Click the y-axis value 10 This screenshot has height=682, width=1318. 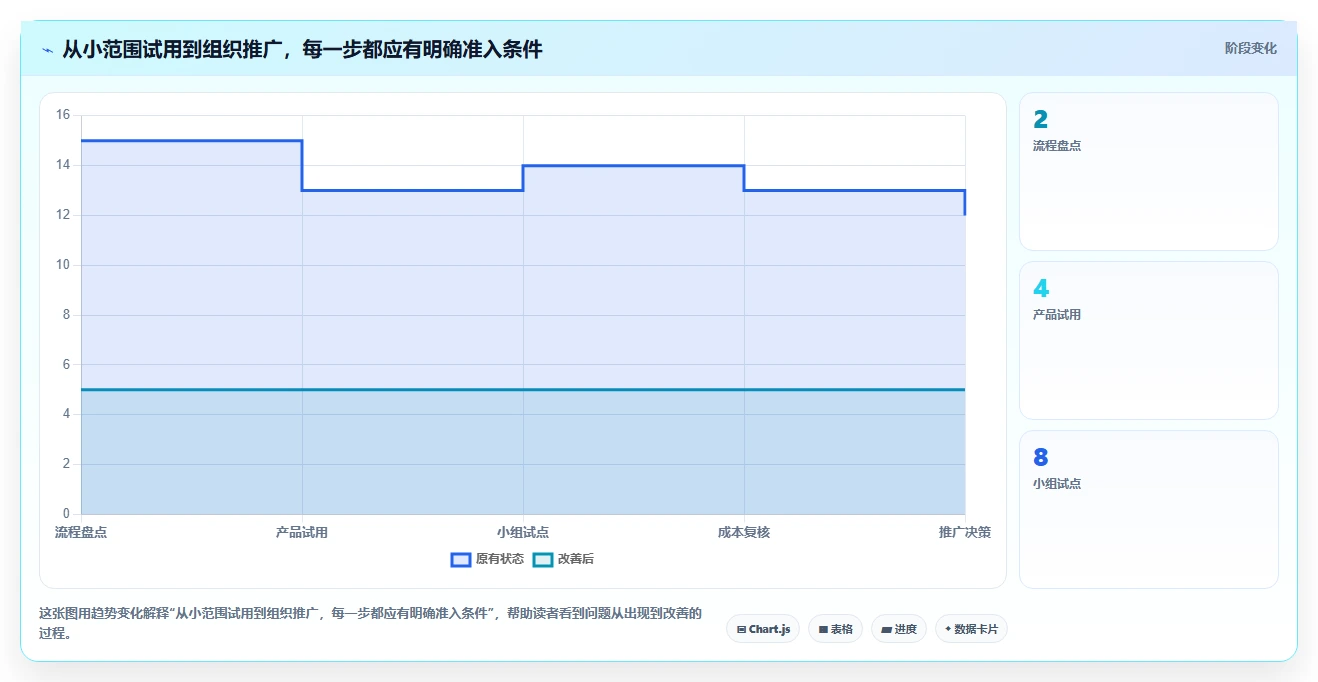coord(62,265)
